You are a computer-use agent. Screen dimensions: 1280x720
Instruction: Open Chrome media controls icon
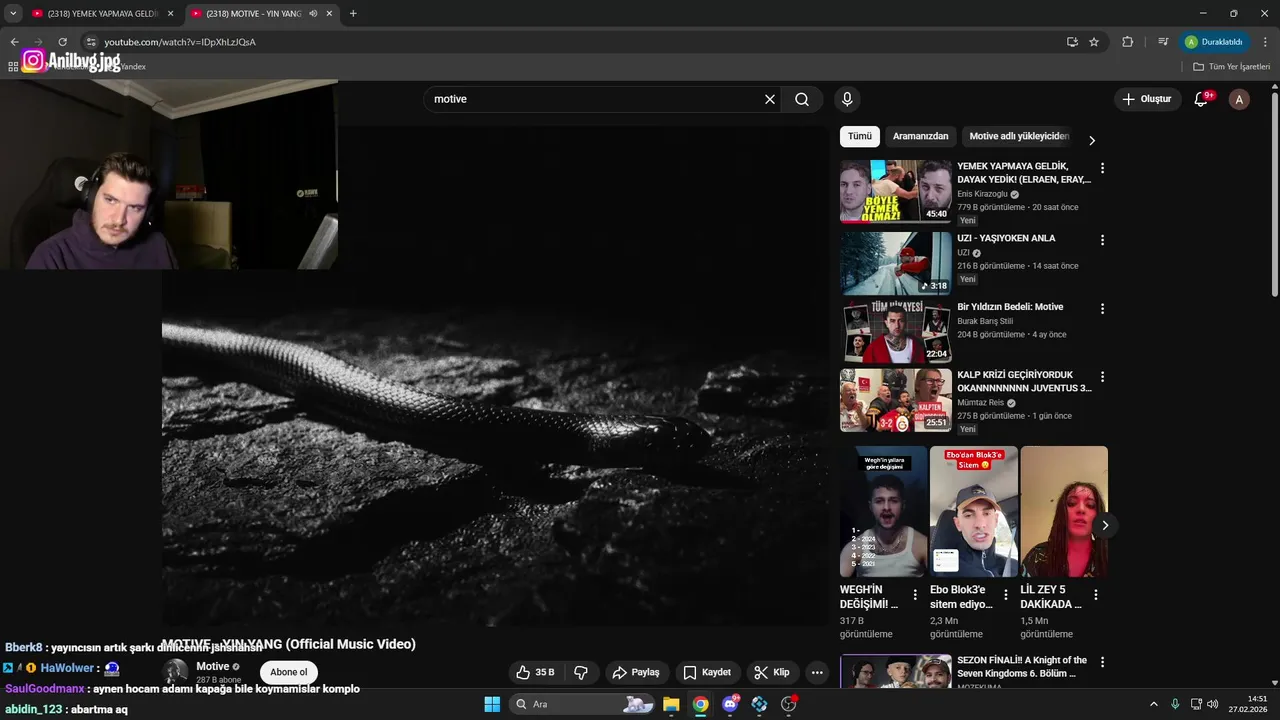click(x=1163, y=42)
